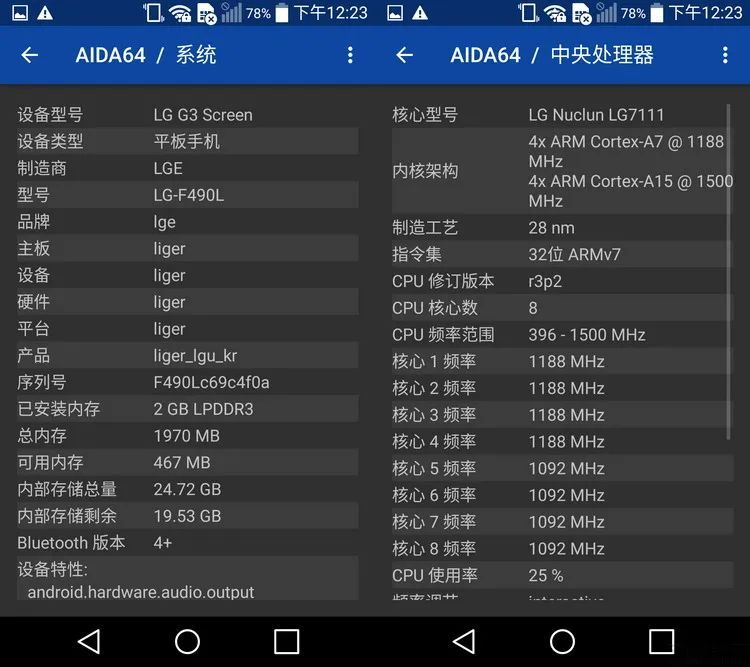The width and height of the screenshot is (750, 667).
Task: Tap battery icon in right status bar
Action: coord(657,13)
